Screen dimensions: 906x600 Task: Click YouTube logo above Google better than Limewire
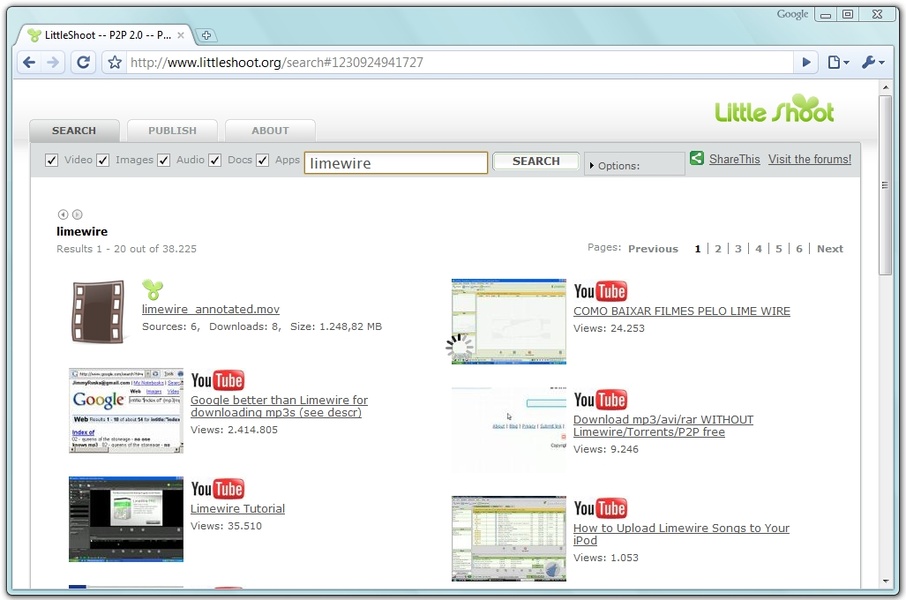tap(217, 380)
